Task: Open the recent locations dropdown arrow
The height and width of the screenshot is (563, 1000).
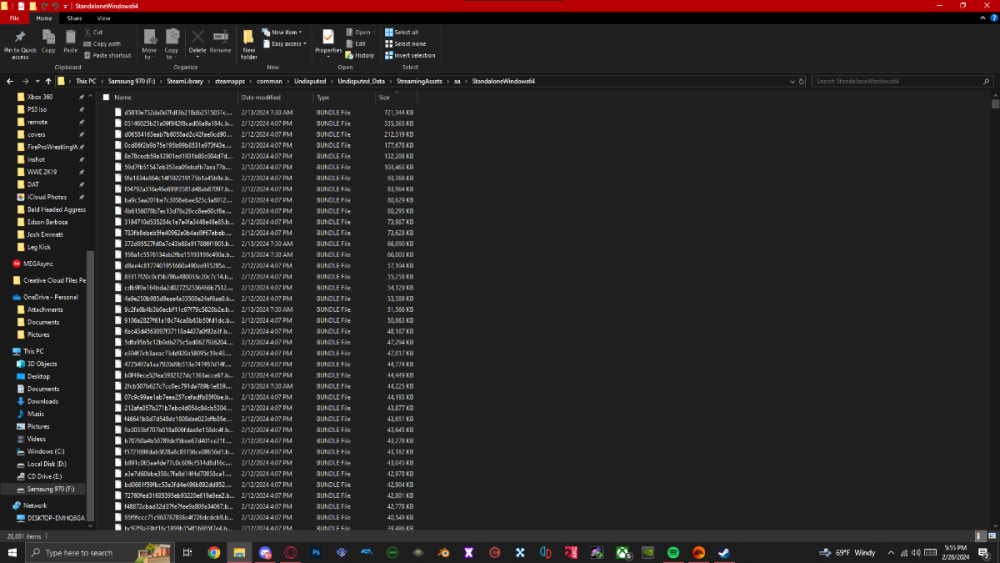Action: [36, 81]
